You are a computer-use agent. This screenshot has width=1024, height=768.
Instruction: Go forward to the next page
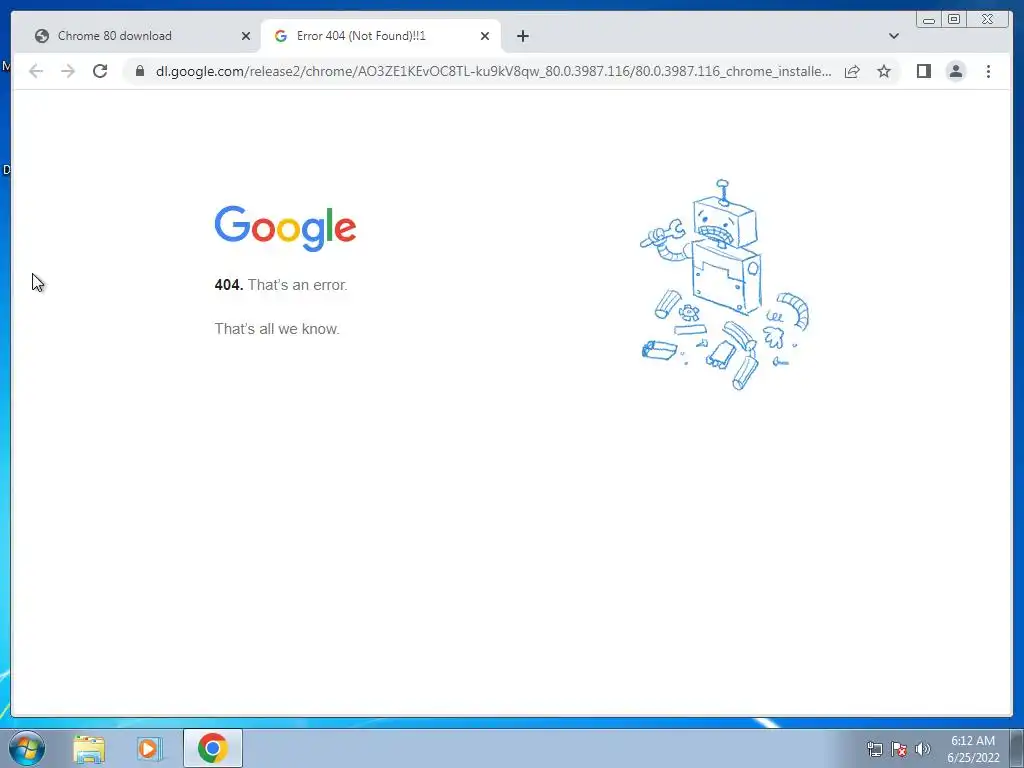click(x=68, y=71)
